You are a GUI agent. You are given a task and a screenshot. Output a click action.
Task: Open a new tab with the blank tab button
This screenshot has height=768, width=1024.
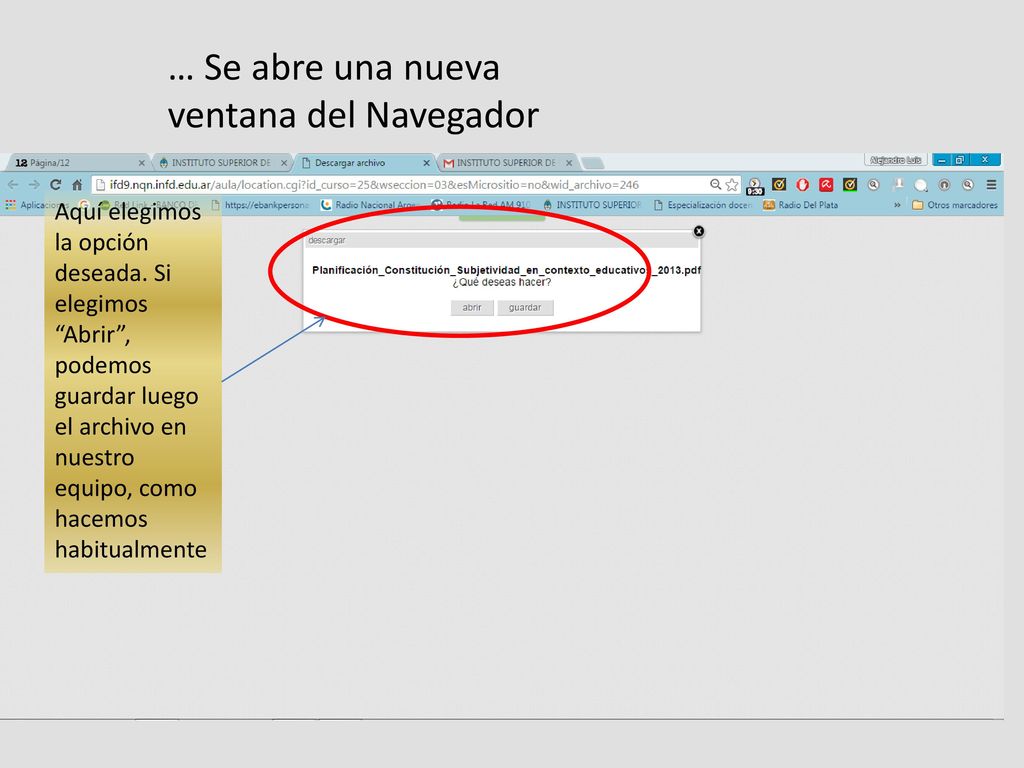point(592,163)
